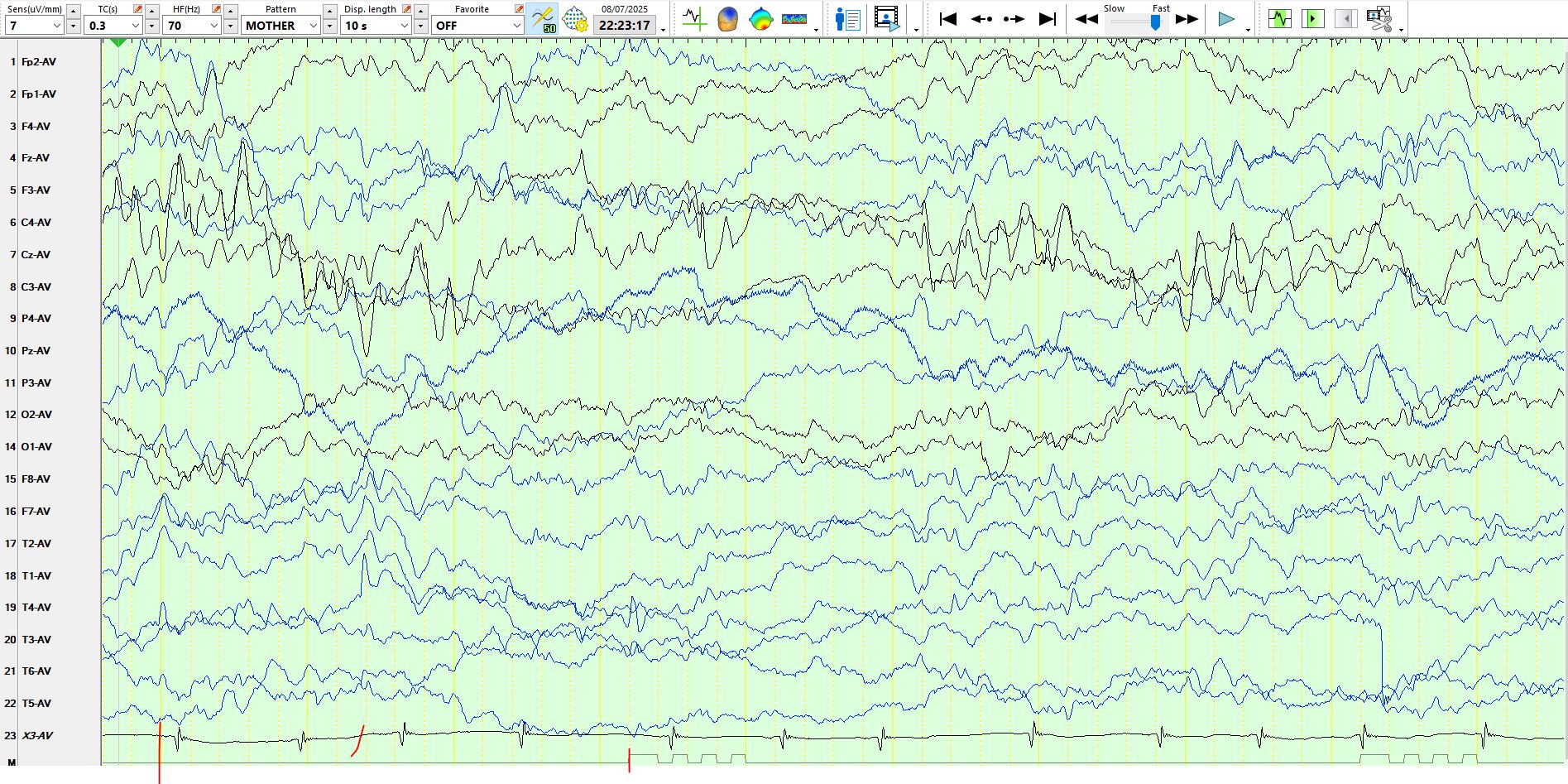
Task: Select the C4-AV channel label
Action: point(36,223)
